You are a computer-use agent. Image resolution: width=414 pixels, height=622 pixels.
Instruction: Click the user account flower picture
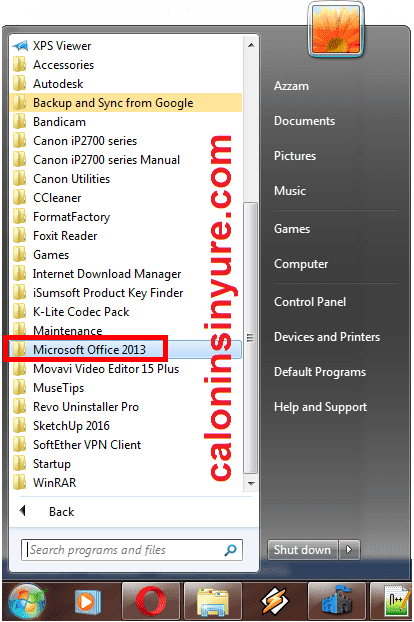336,31
